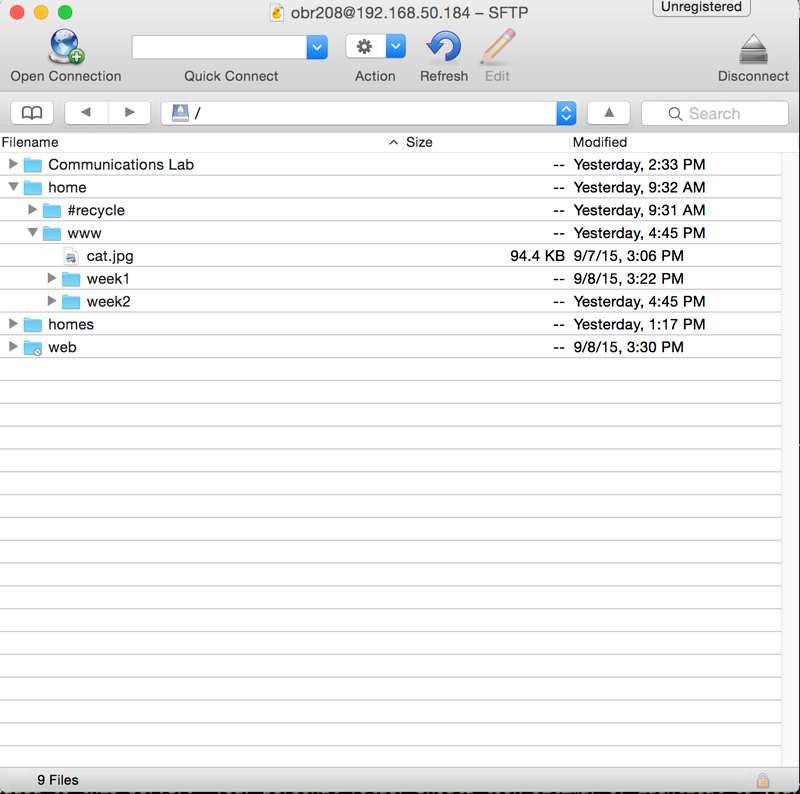Screen dimensions: 800x794
Task: Click the Communications Lab folder icon
Action: point(33,165)
